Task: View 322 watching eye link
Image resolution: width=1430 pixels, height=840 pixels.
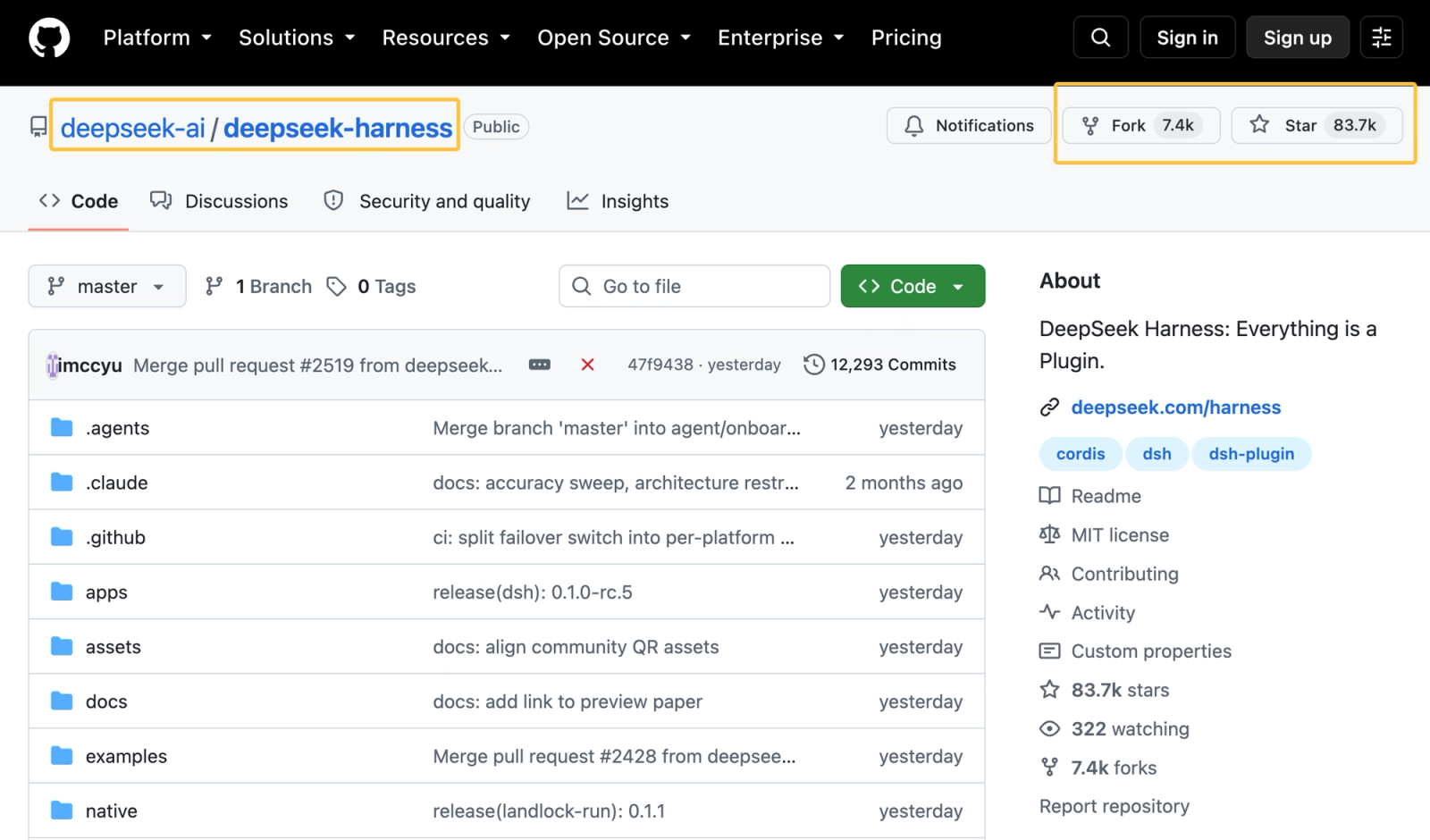Action: pyautogui.click(x=1115, y=729)
